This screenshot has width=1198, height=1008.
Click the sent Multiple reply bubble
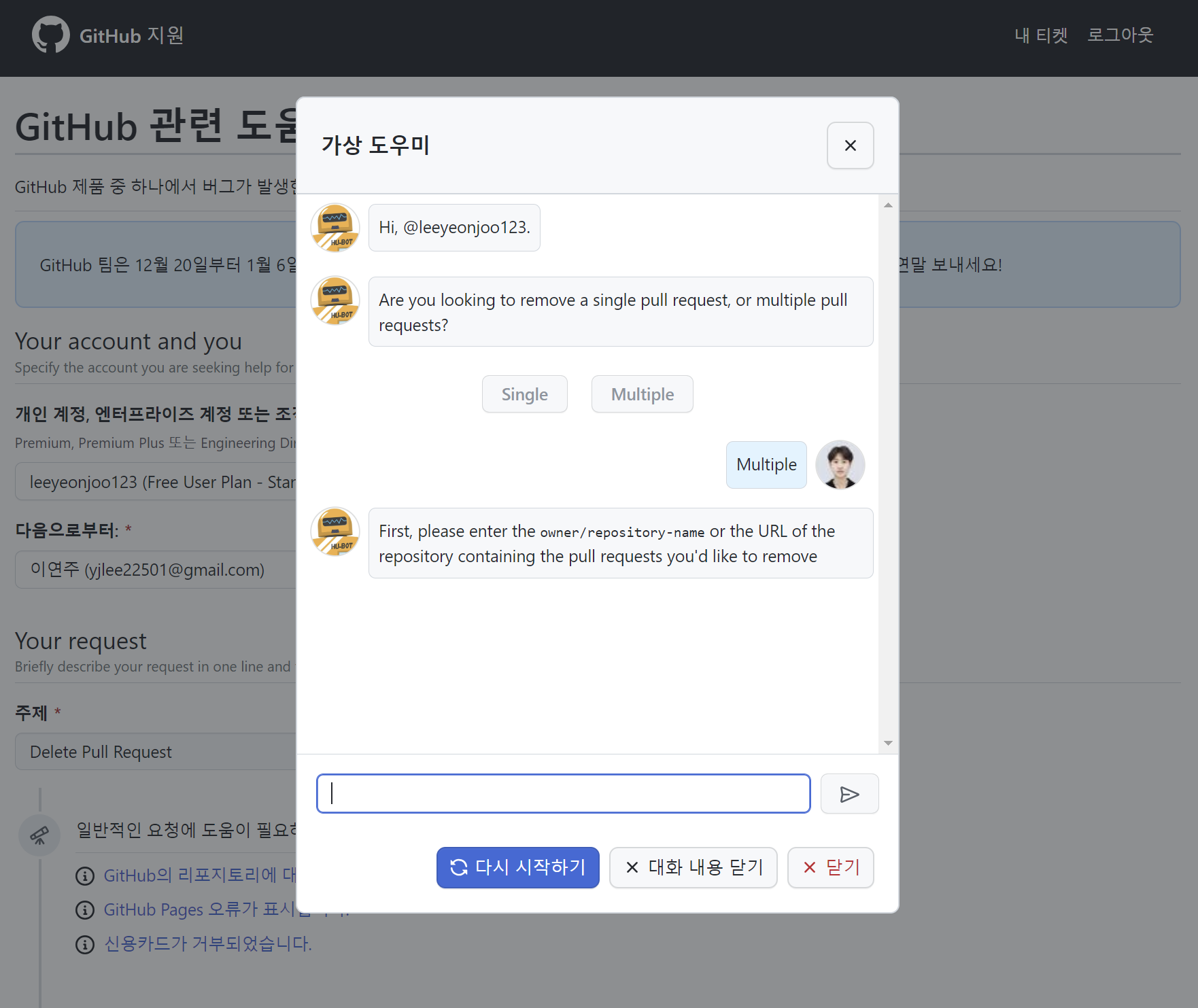click(766, 465)
